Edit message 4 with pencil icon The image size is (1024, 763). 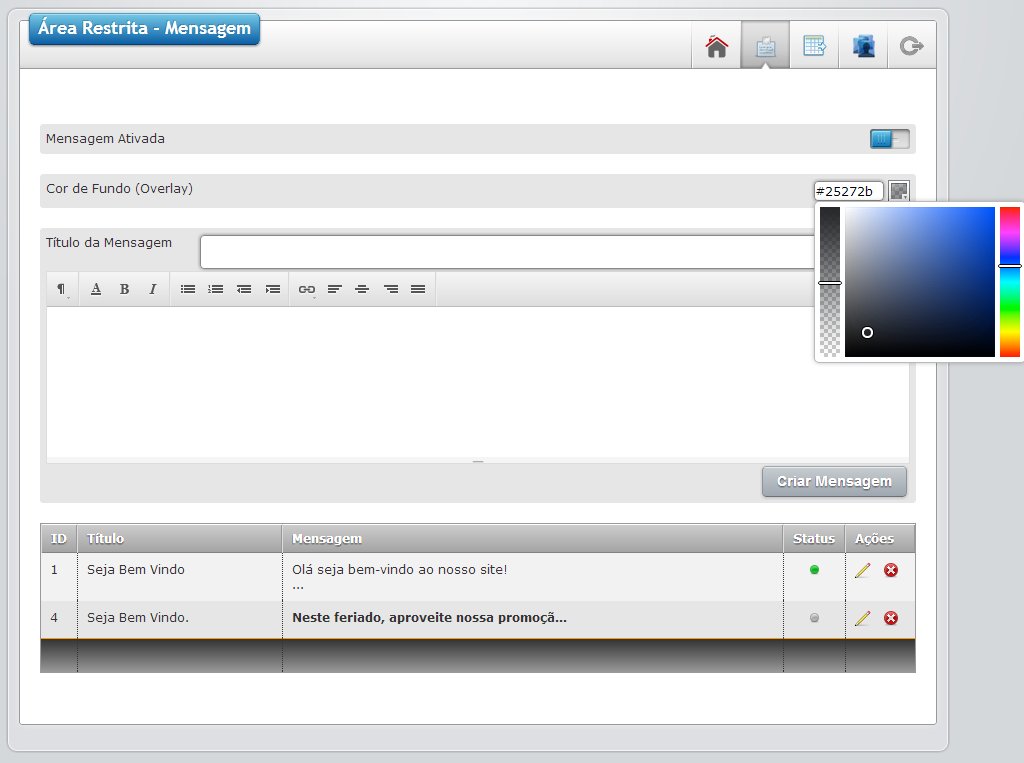(862, 617)
